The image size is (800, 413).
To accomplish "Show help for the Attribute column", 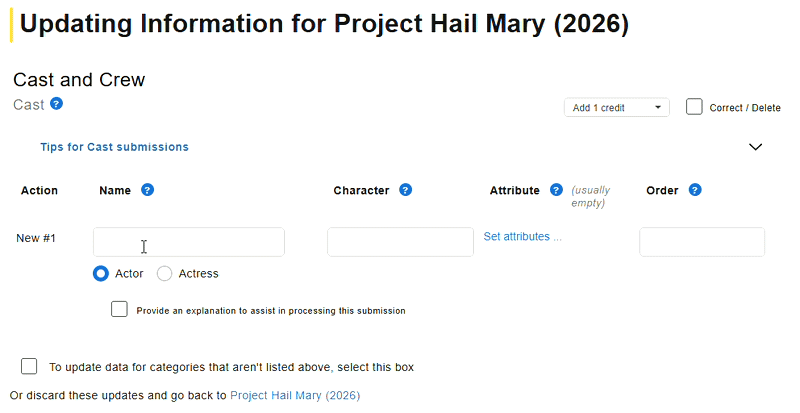I will pos(556,190).
